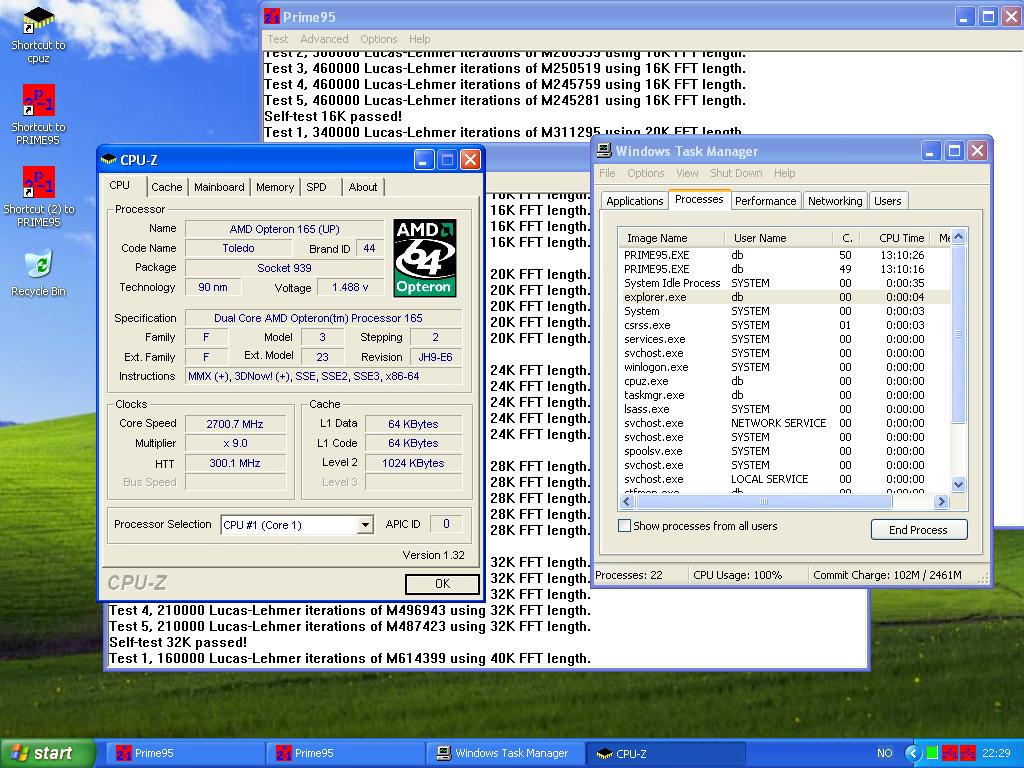Open Applications tab in Task Manager
The height and width of the screenshot is (768, 1024).
(x=634, y=200)
